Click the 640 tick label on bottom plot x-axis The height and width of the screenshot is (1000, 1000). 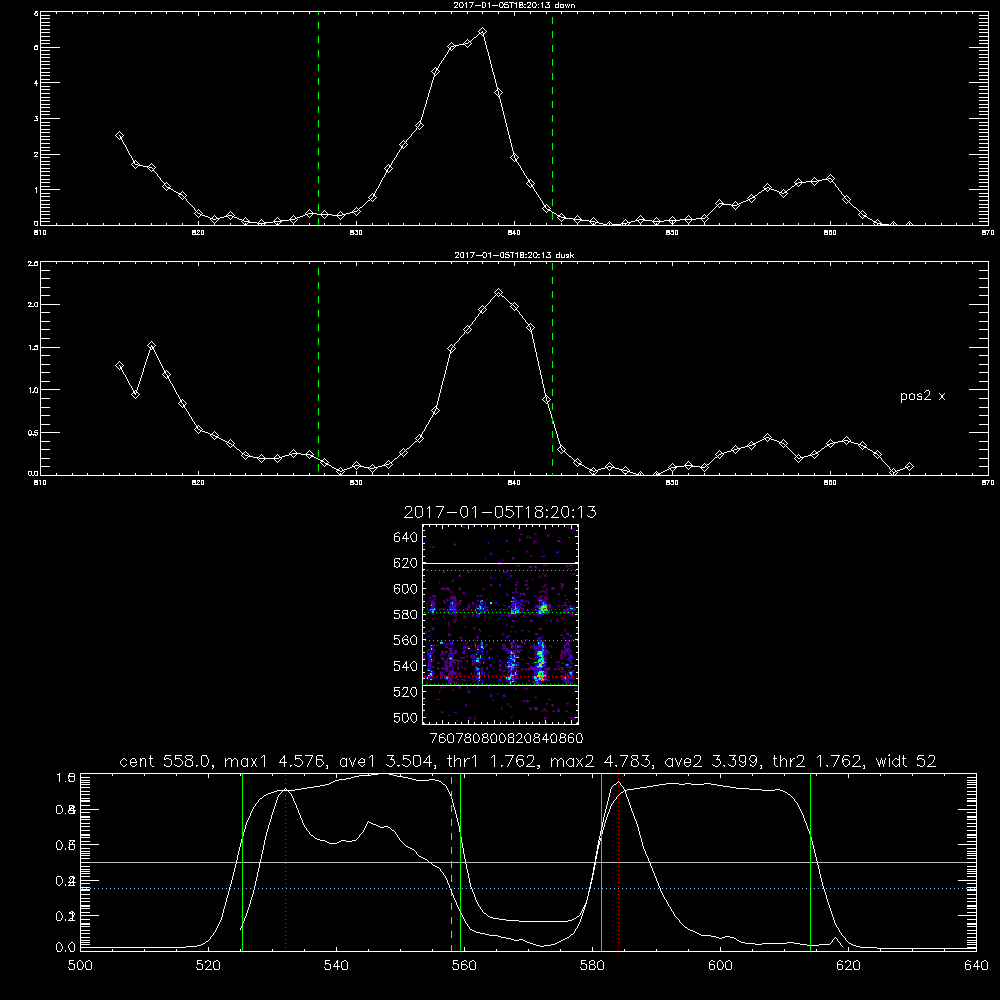[976, 966]
